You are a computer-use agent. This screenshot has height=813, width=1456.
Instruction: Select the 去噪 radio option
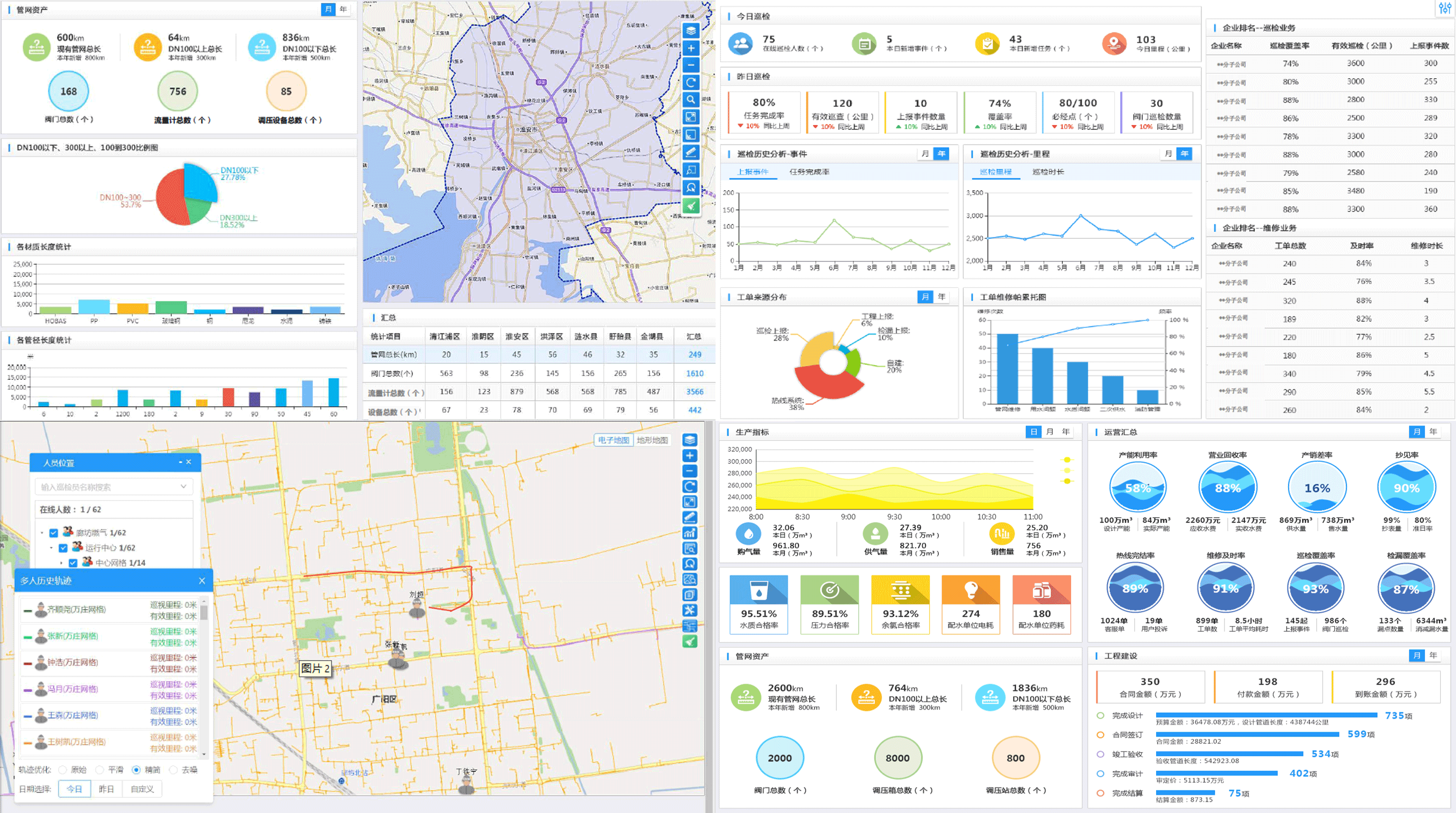coord(173,770)
